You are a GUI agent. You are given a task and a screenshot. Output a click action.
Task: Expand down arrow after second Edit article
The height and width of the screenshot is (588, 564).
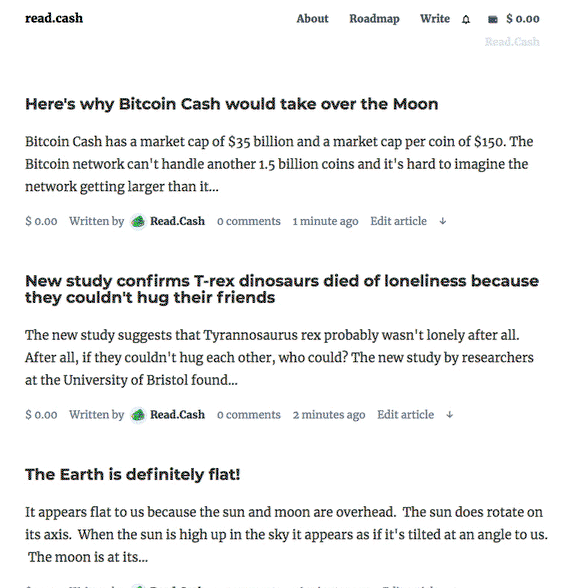(450, 415)
